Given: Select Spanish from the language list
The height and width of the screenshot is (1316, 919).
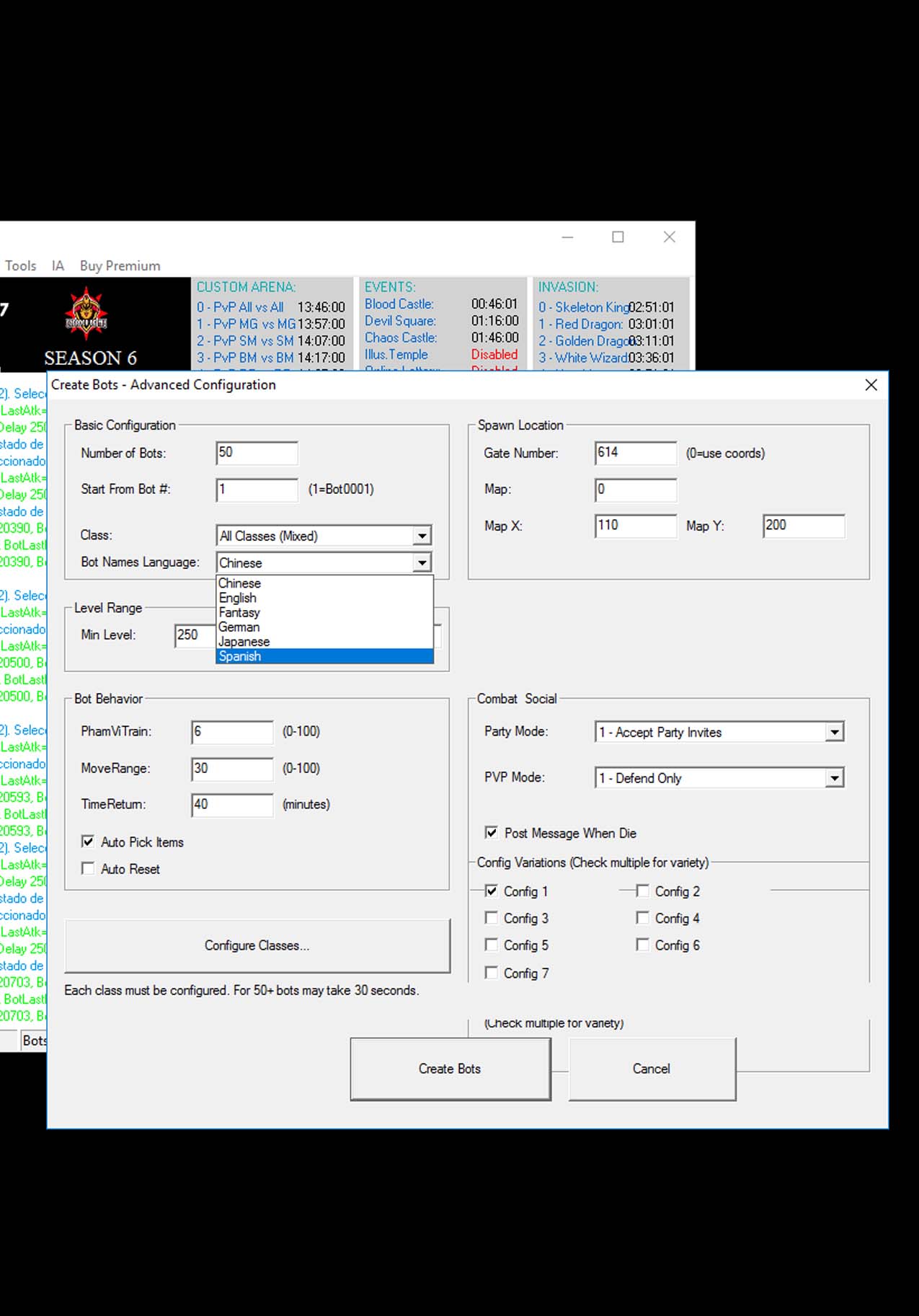Looking at the screenshot, I should (x=324, y=656).
